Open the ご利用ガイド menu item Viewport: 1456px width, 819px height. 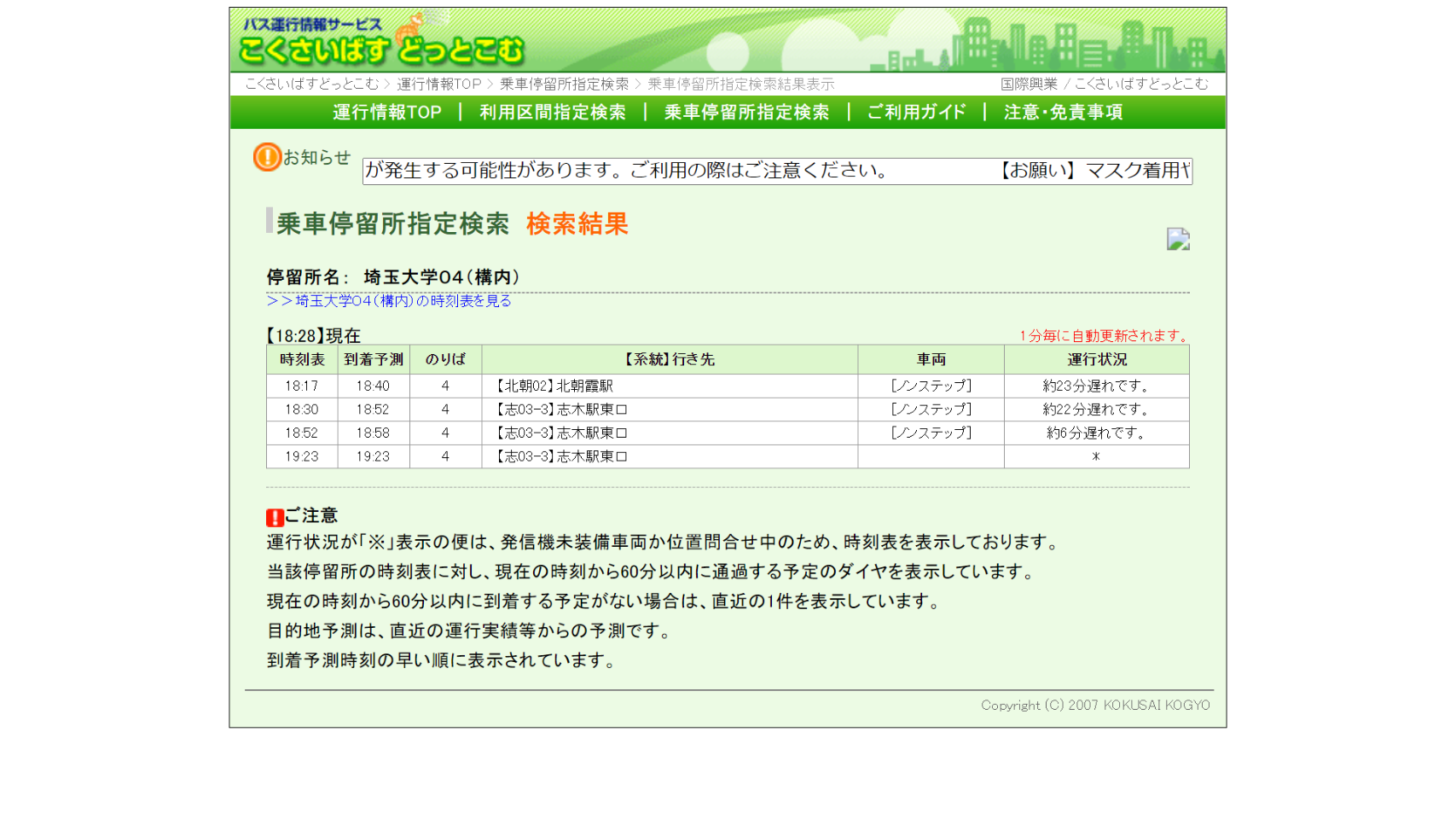point(916,113)
